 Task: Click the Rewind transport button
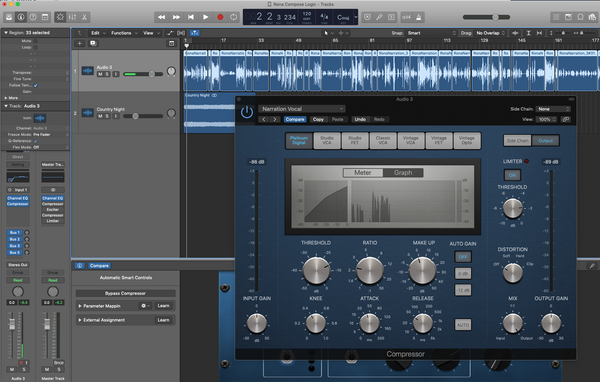point(161,17)
